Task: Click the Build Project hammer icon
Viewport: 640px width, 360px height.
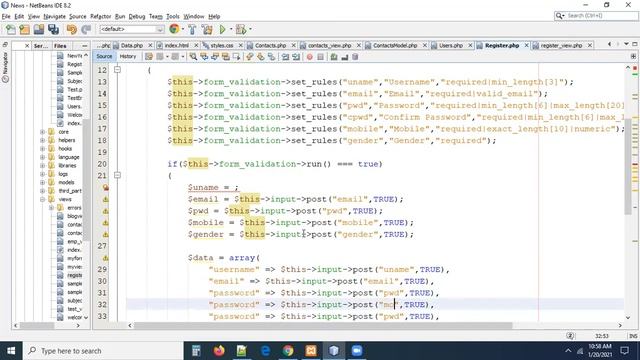Action: point(192,29)
